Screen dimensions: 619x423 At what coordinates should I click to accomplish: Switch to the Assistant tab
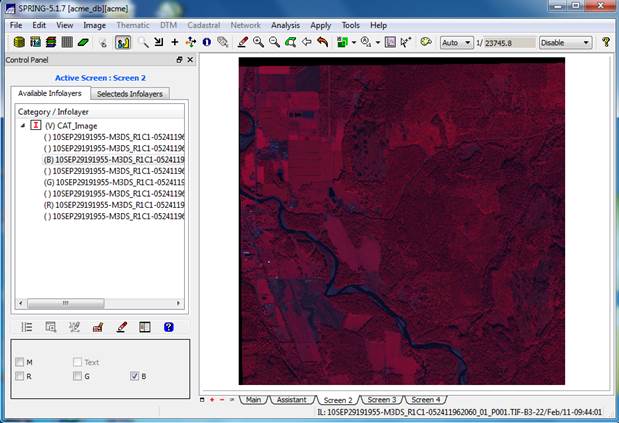[291, 400]
